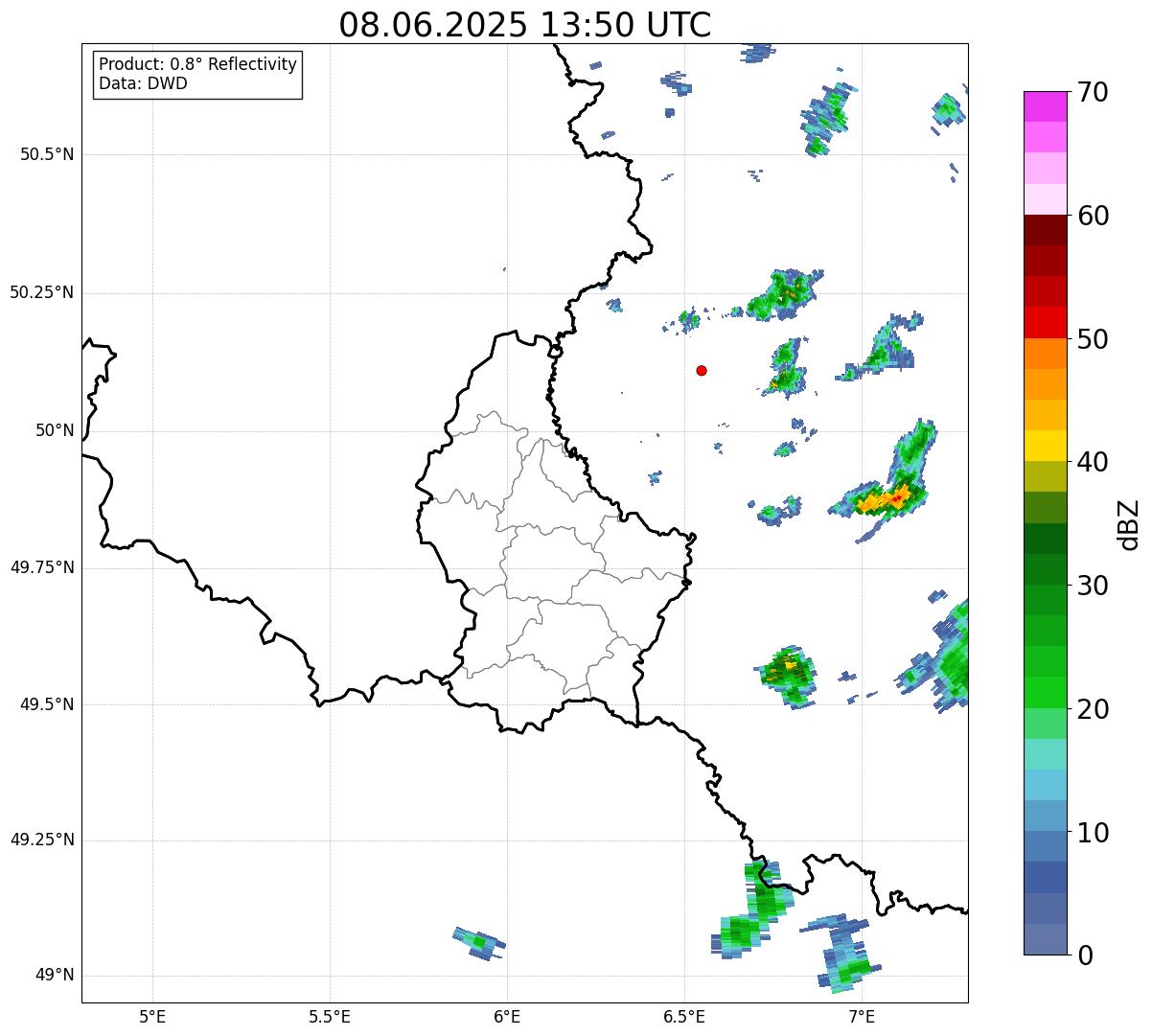
Task: Click the "5°E" longitude label
Action: pos(152,1016)
